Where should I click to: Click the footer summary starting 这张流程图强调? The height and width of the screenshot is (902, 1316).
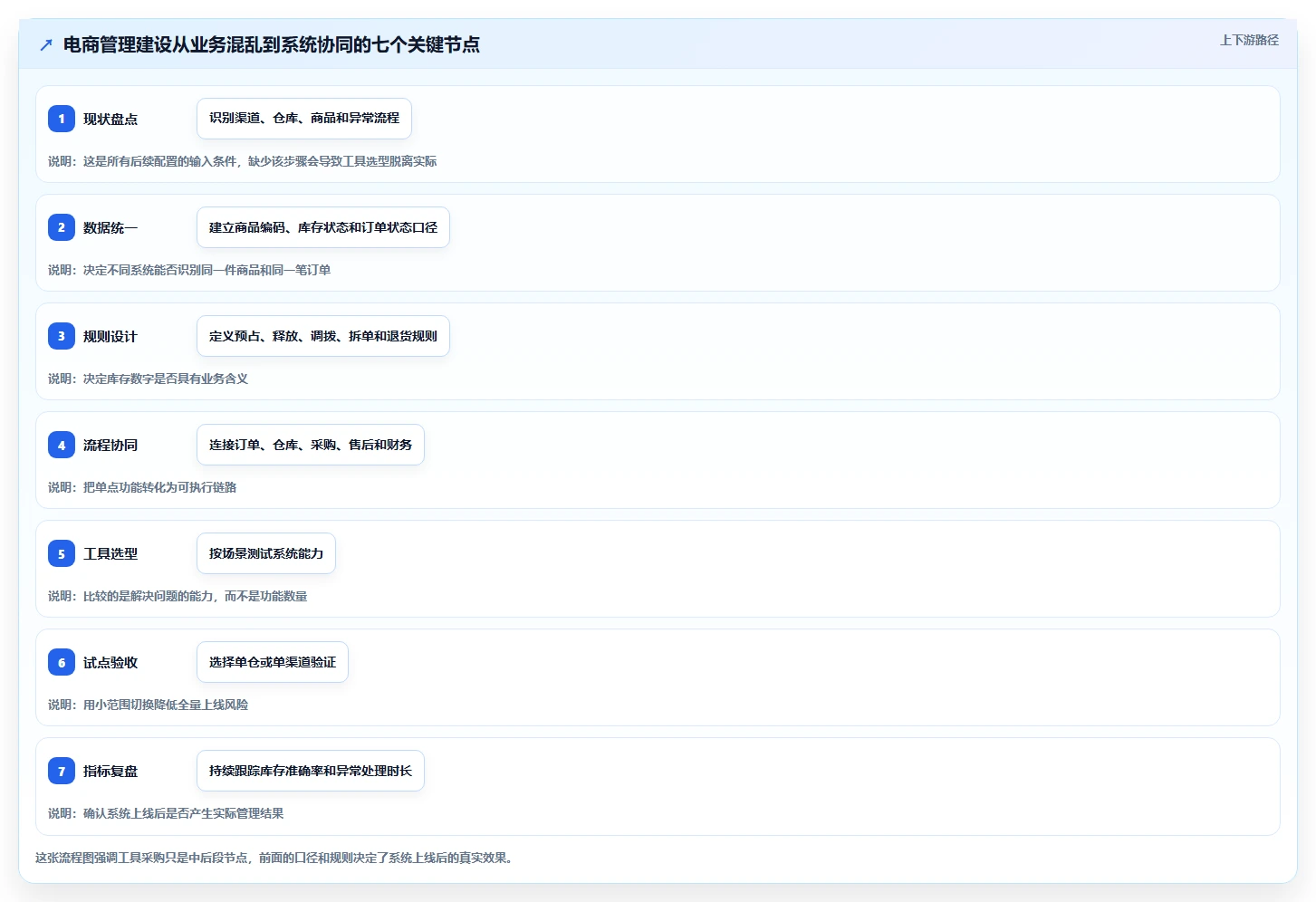coord(276,858)
